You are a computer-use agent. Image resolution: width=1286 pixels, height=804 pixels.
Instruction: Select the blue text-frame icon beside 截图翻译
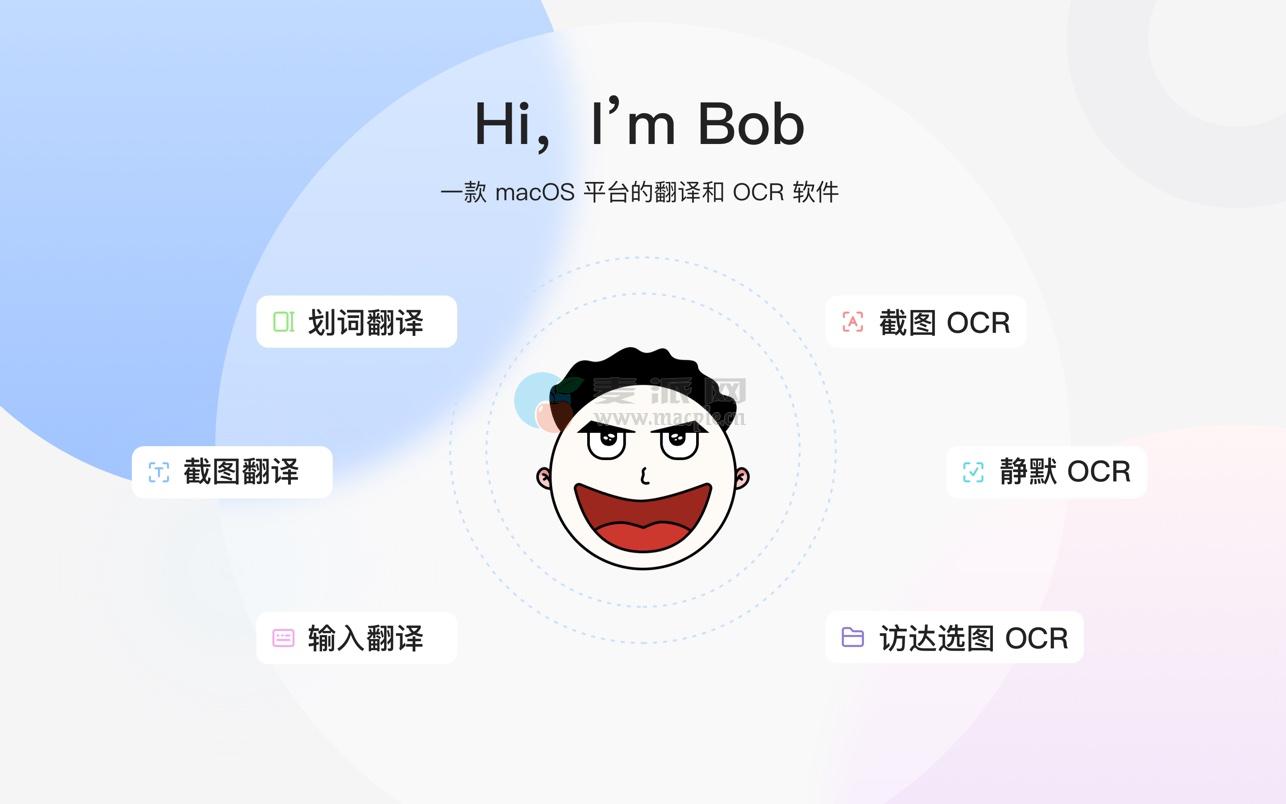(x=159, y=472)
